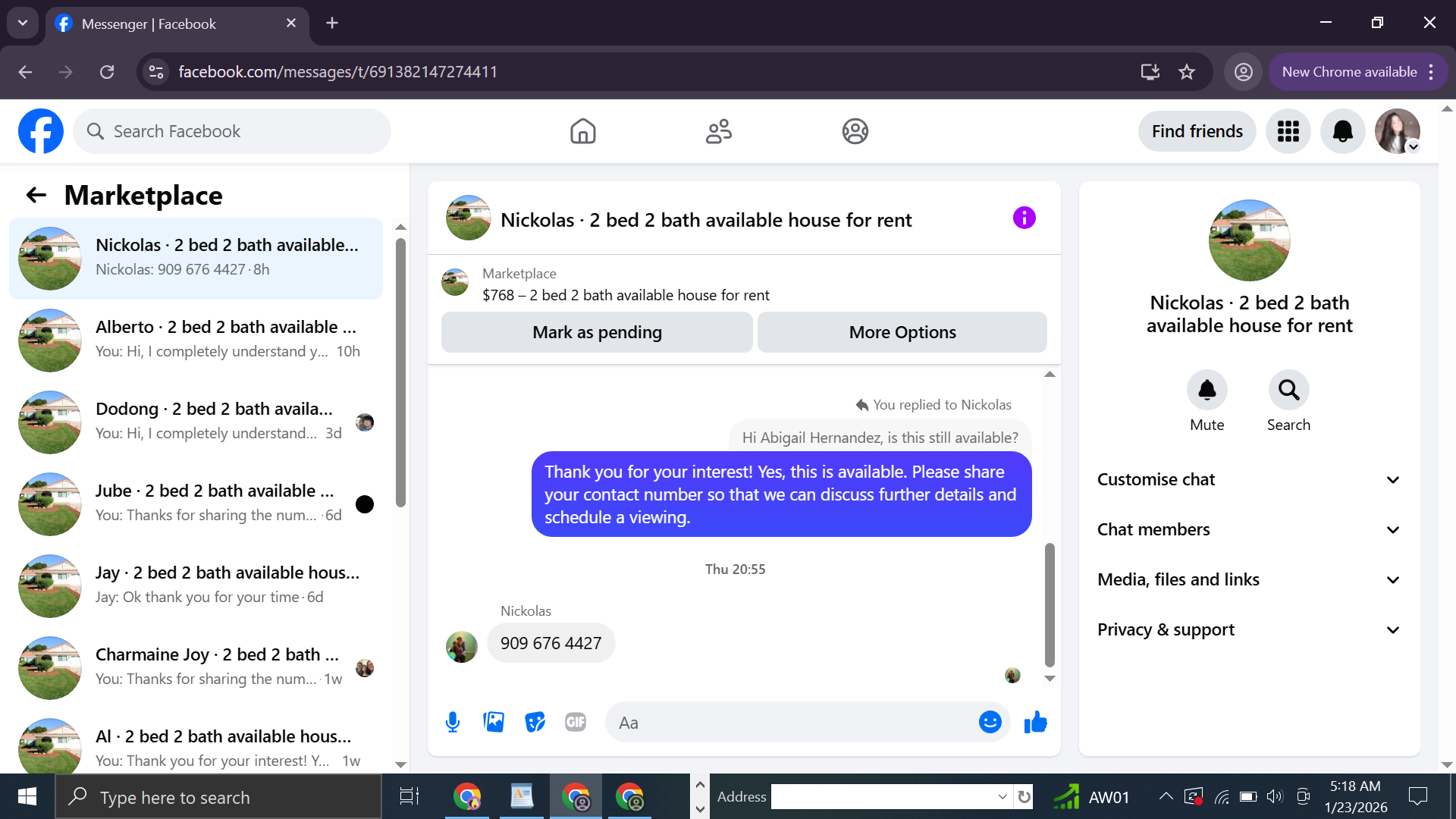Open Task View on taskbar

(x=409, y=796)
